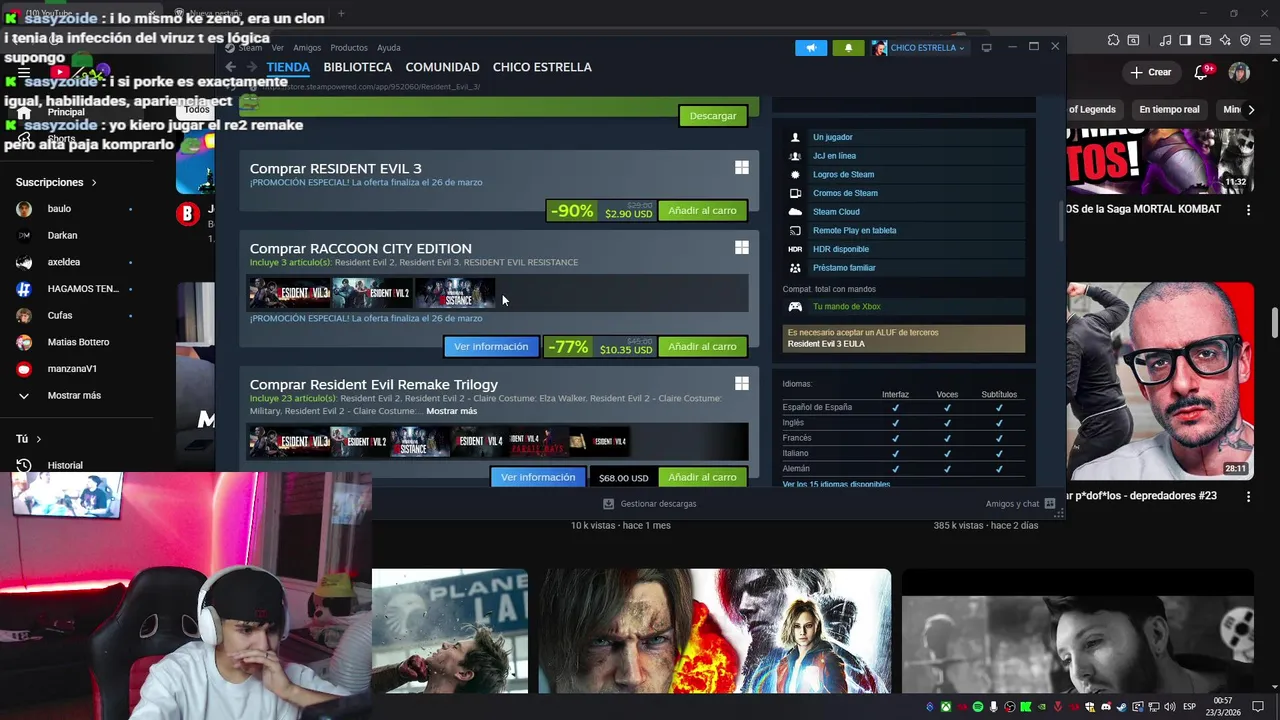
Task: Add RESIDENT EVIL 3 to cart
Action: coord(702,211)
